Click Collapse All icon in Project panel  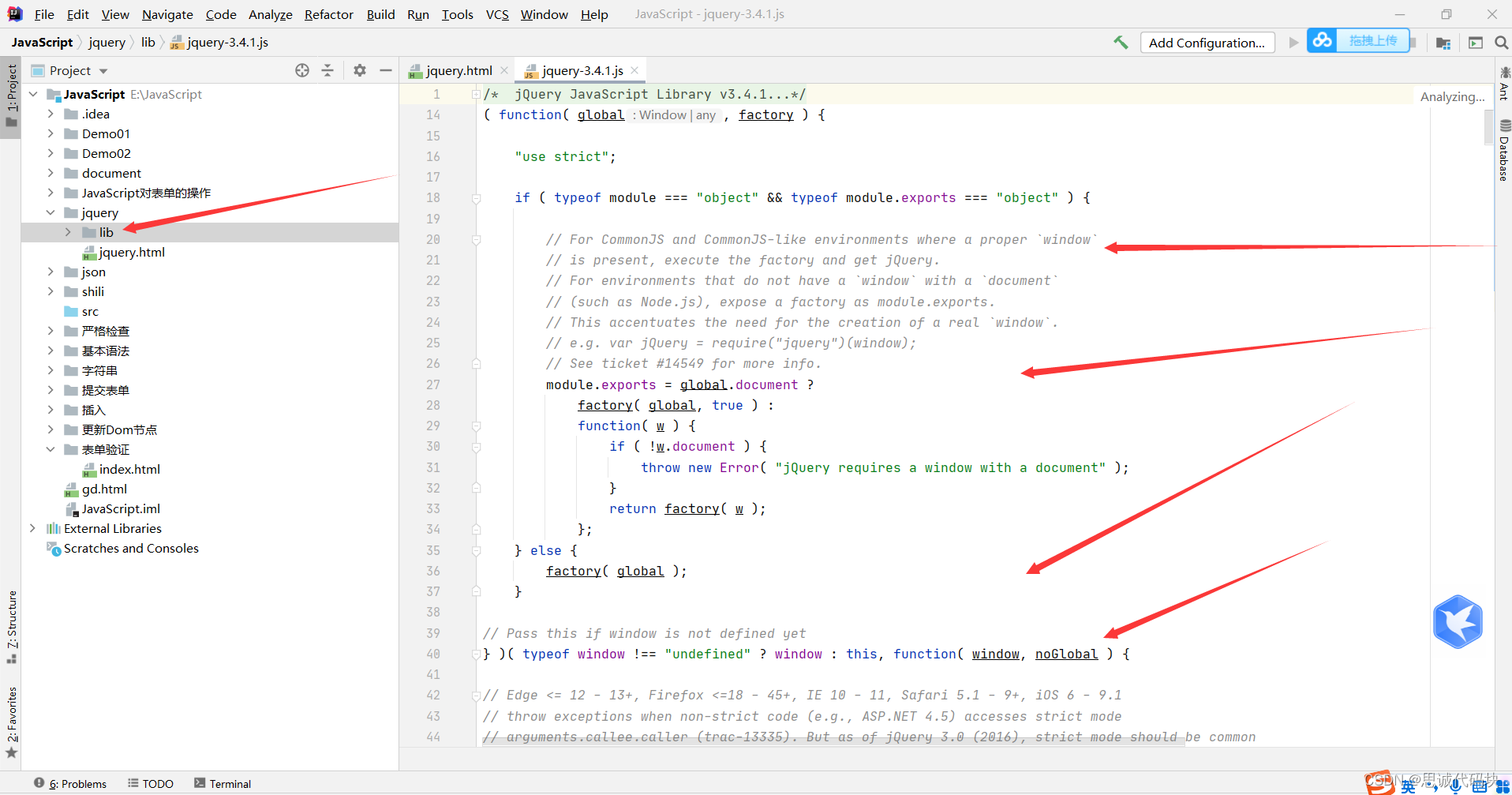coord(327,70)
